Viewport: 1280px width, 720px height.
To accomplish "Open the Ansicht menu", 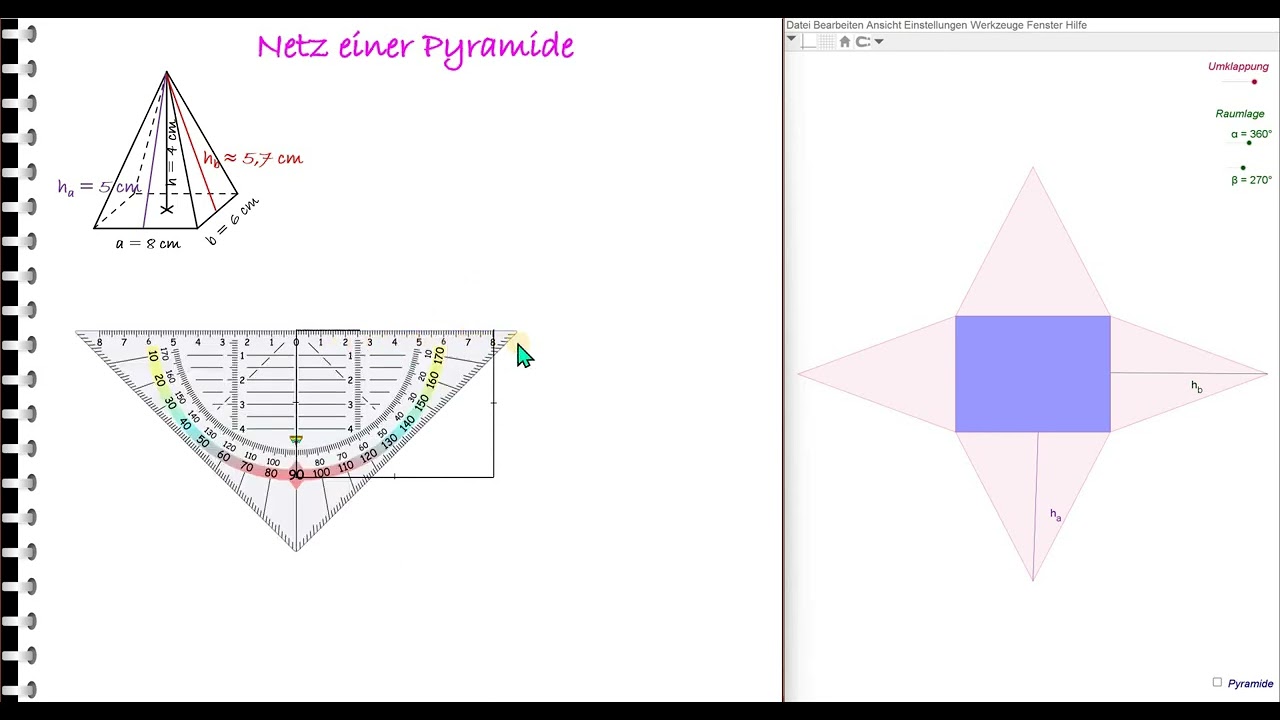I will coord(884,25).
